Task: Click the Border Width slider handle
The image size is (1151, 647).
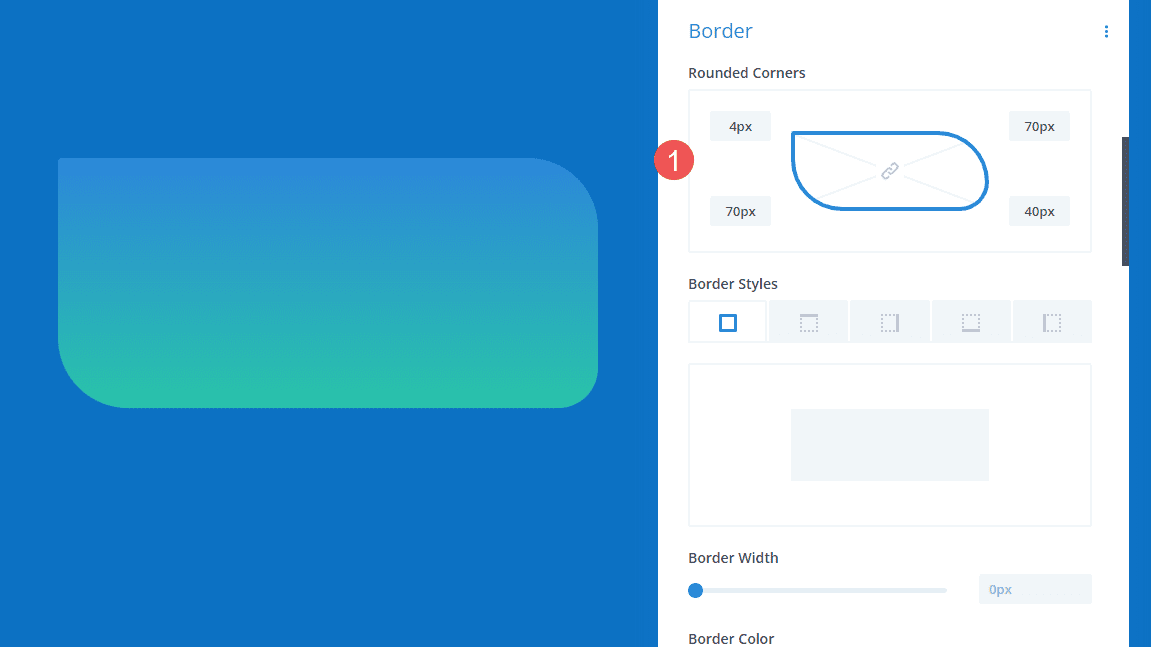Action: [x=696, y=591]
